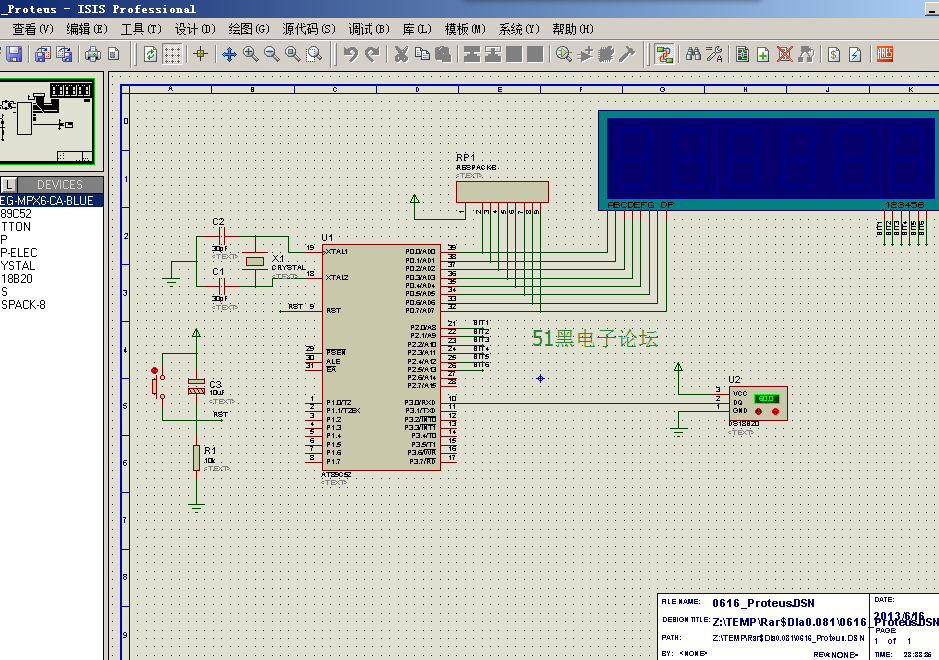Click the DS18B20 green temperature readout
939x660 pixels.
[767, 398]
